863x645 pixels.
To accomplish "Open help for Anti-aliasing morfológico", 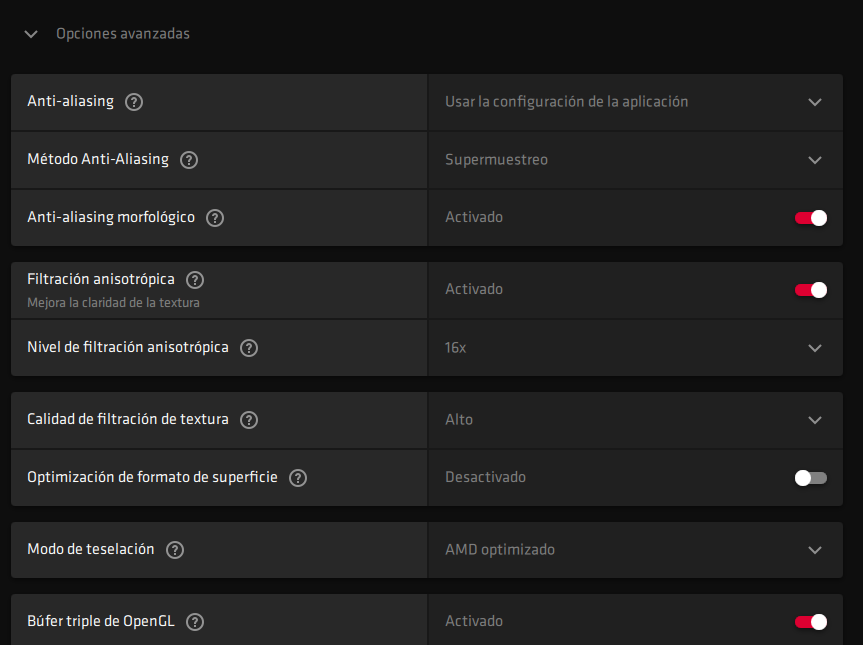I will pos(215,218).
